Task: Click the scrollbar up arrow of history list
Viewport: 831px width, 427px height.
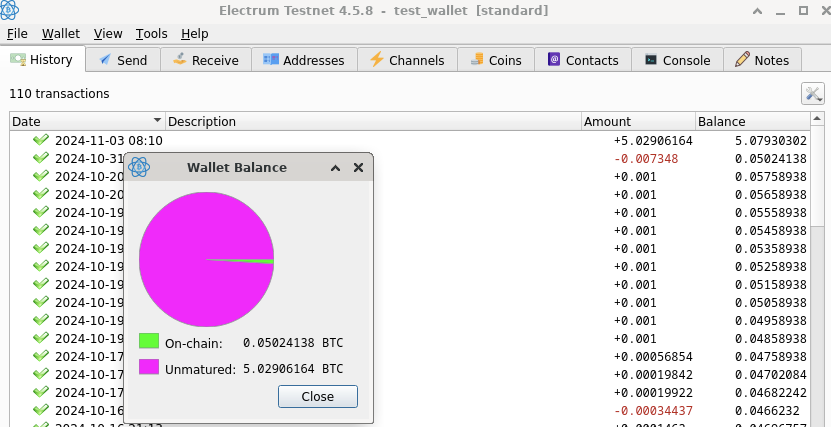Action: pyautogui.click(x=817, y=119)
